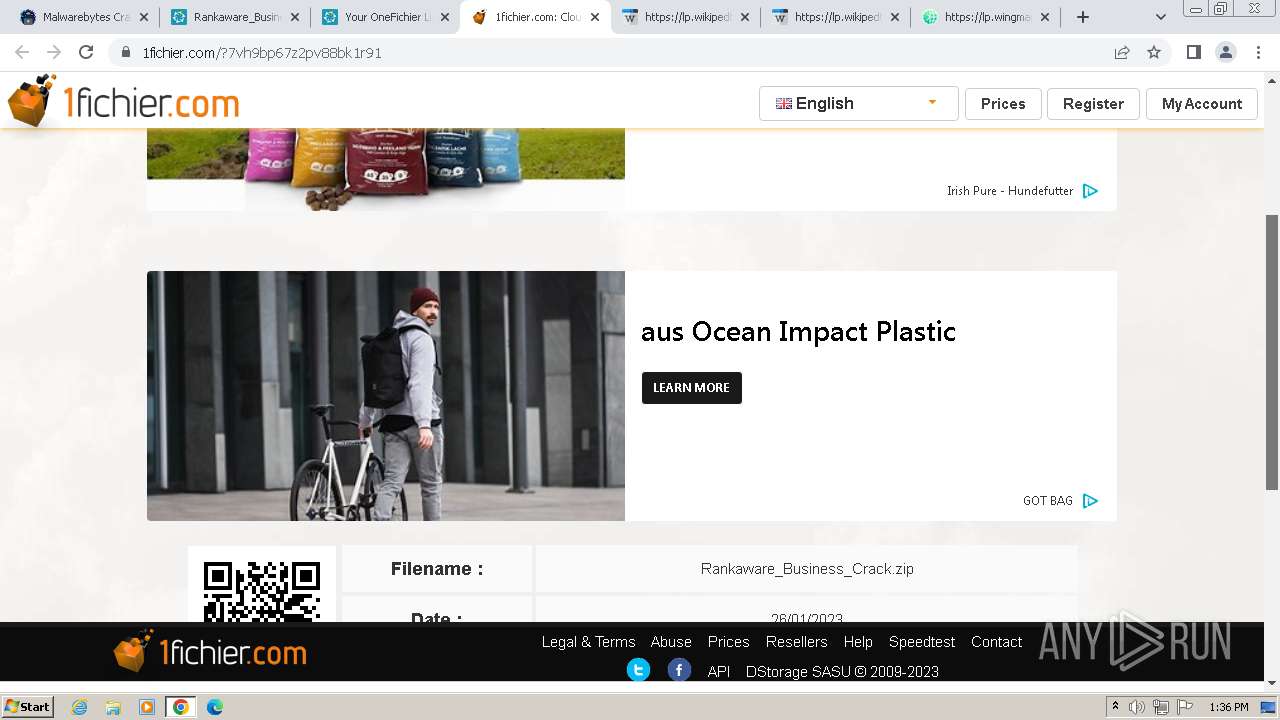Open the Abuse footer link
Image resolution: width=1280 pixels, height=720 pixels.
671,642
